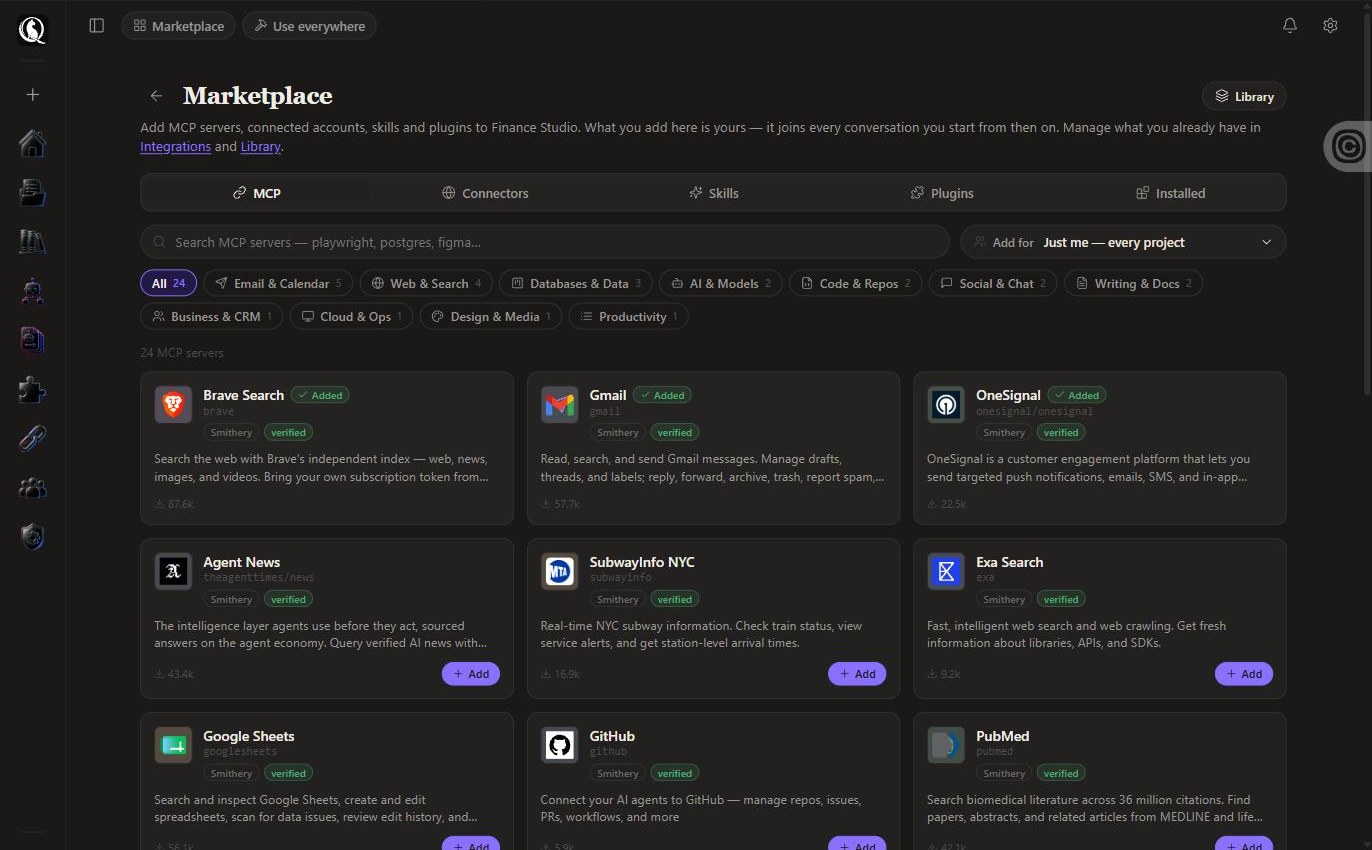The image size is (1372, 850).
Task: Click the SubwayInfo NYC MTA logo
Action: coord(560,572)
